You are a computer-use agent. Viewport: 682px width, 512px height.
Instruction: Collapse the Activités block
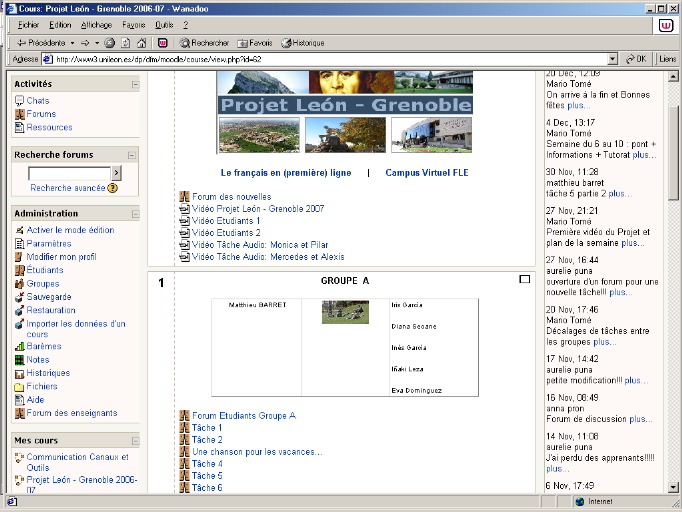coord(134,85)
